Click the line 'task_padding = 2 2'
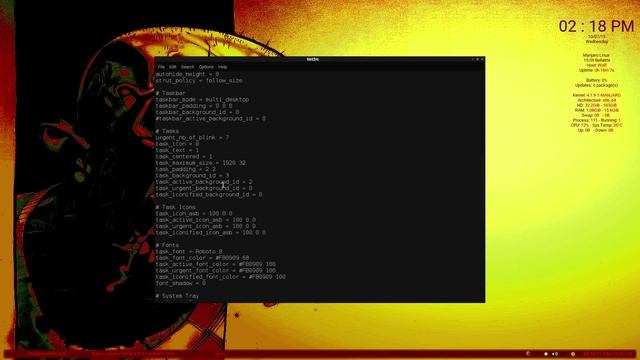 click(x=186, y=169)
